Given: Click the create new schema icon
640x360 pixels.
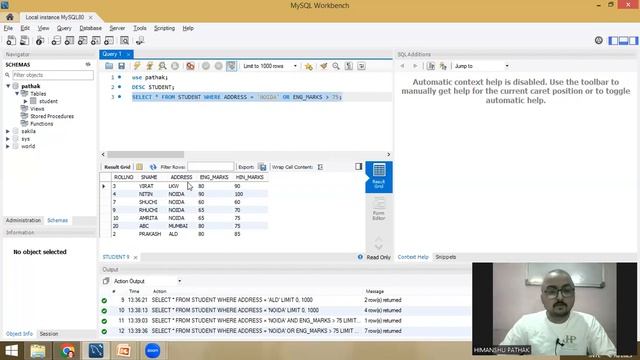Looking at the screenshot, I should [56, 40].
